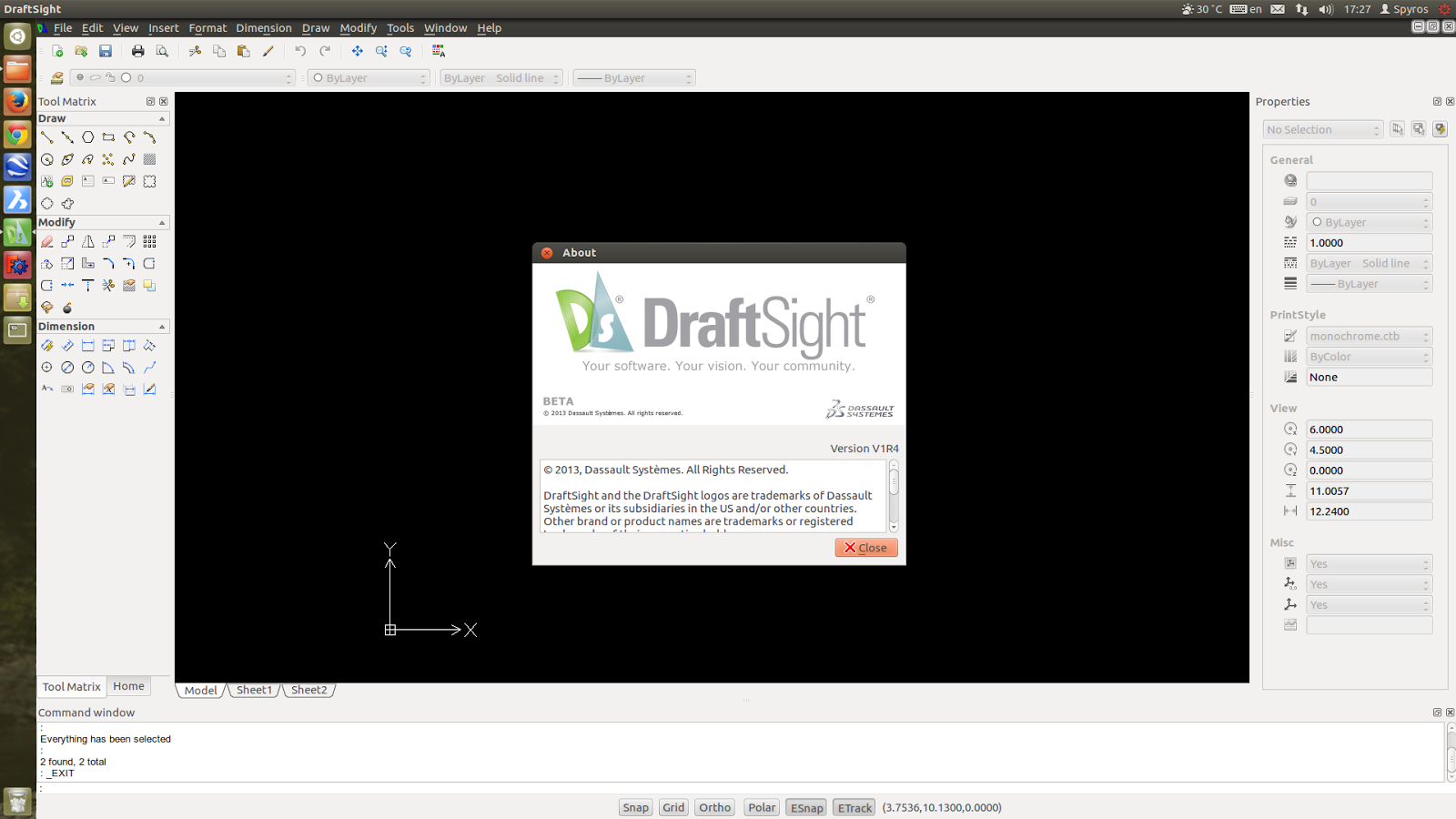This screenshot has height=819, width=1456.
Task: Choose the Diameter dimension tool
Action: [x=67, y=368]
